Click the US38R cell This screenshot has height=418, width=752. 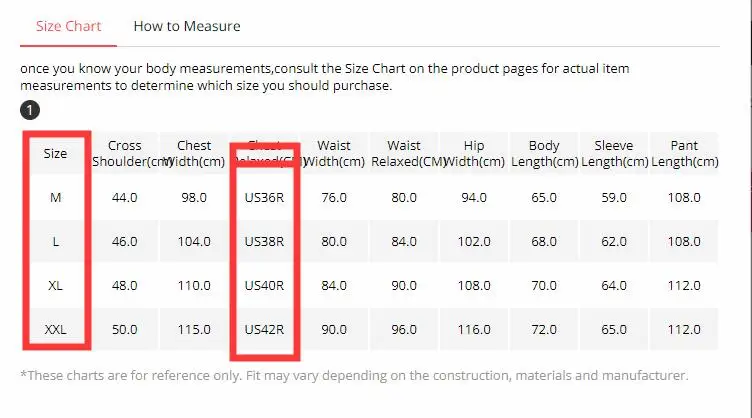pos(264,242)
